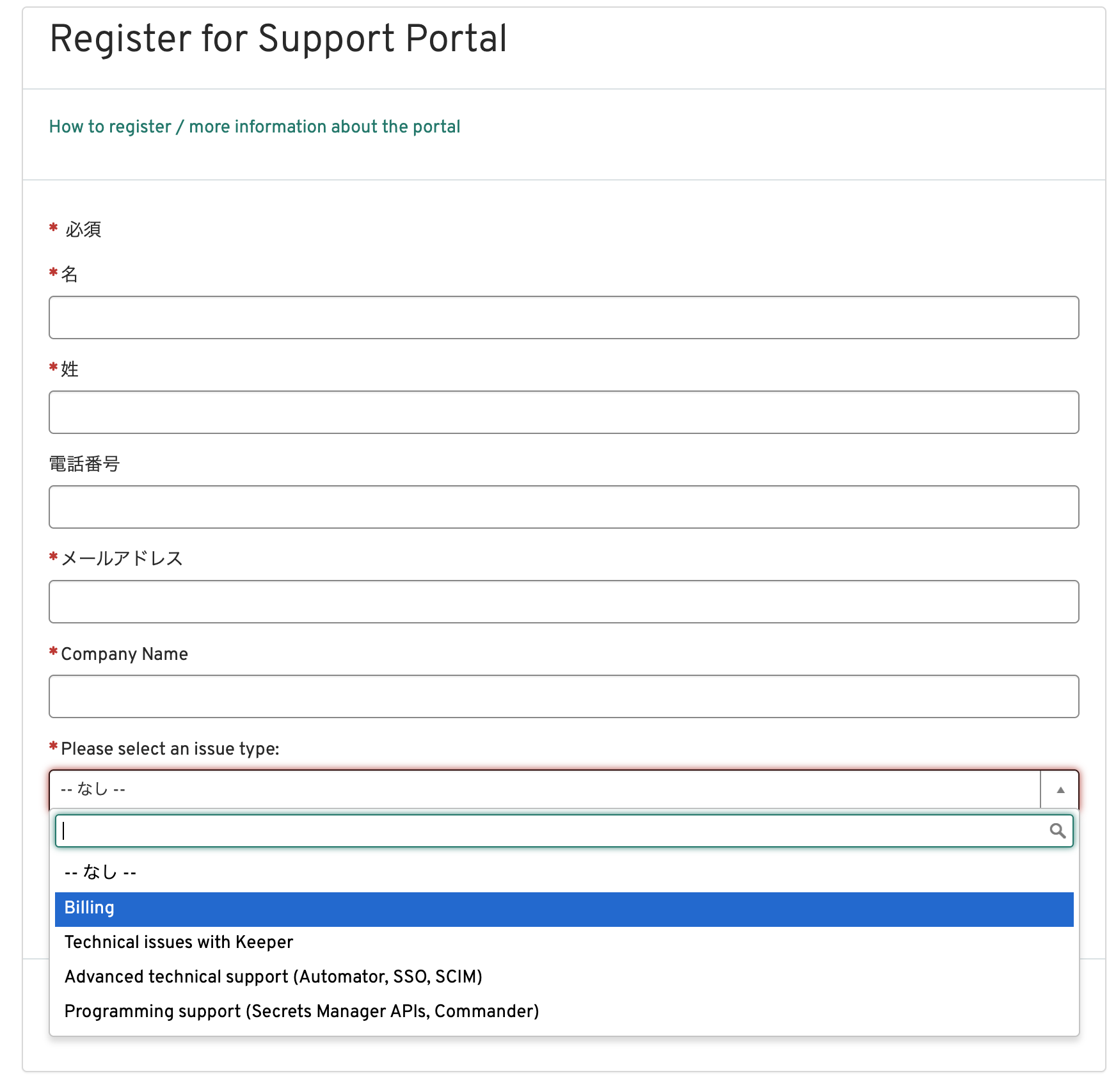Image resolution: width=1116 pixels, height=1092 pixels.
Task: Click the メールアドレス email input
Action: click(564, 602)
